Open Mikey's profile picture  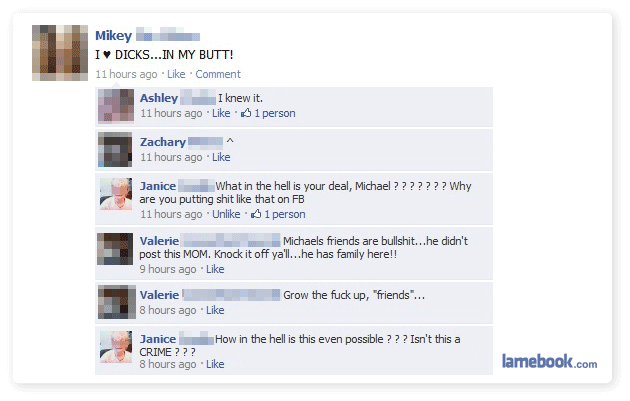(60, 53)
